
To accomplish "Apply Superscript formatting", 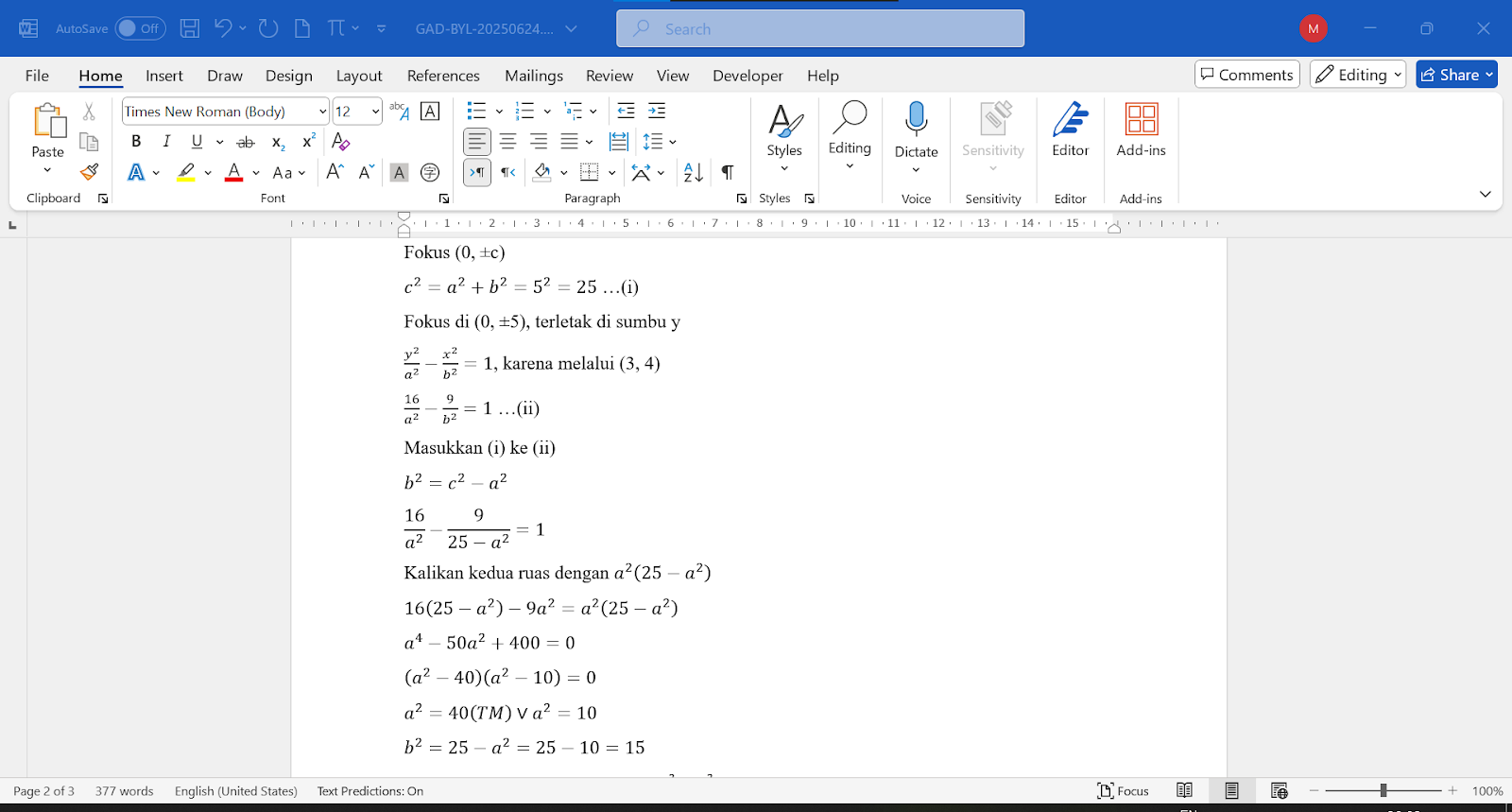I will click(308, 142).
